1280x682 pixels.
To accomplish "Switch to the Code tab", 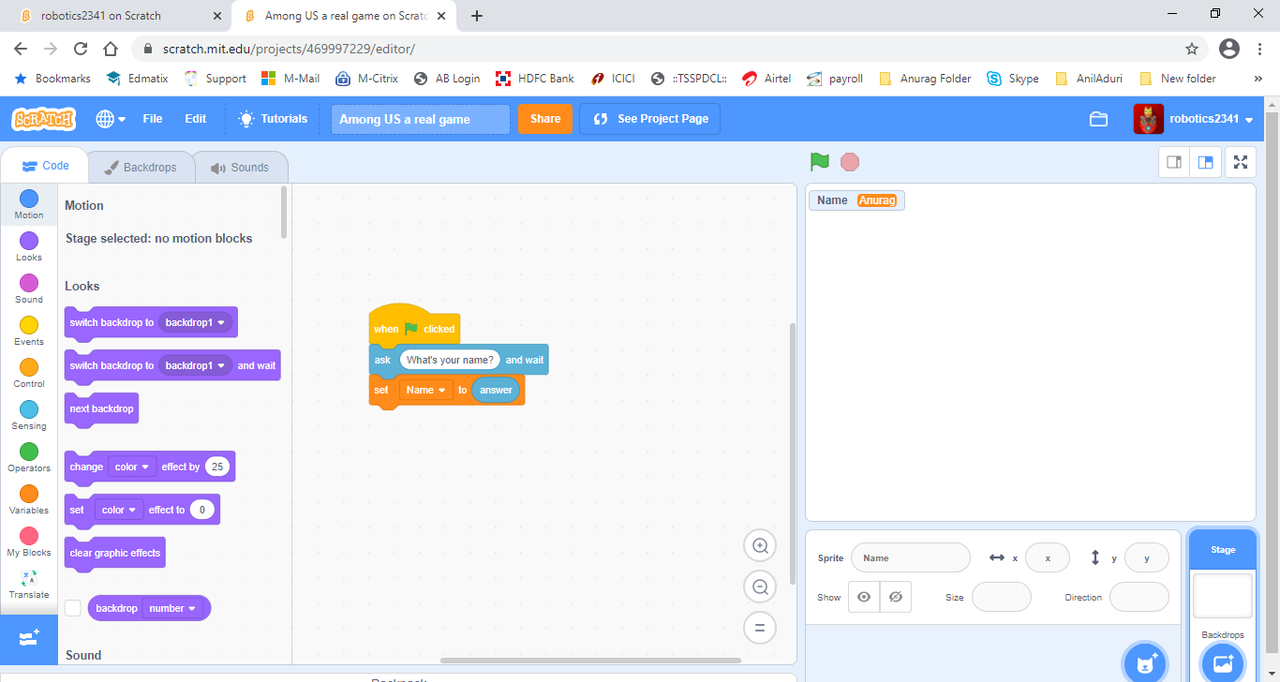I will pos(44,166).
